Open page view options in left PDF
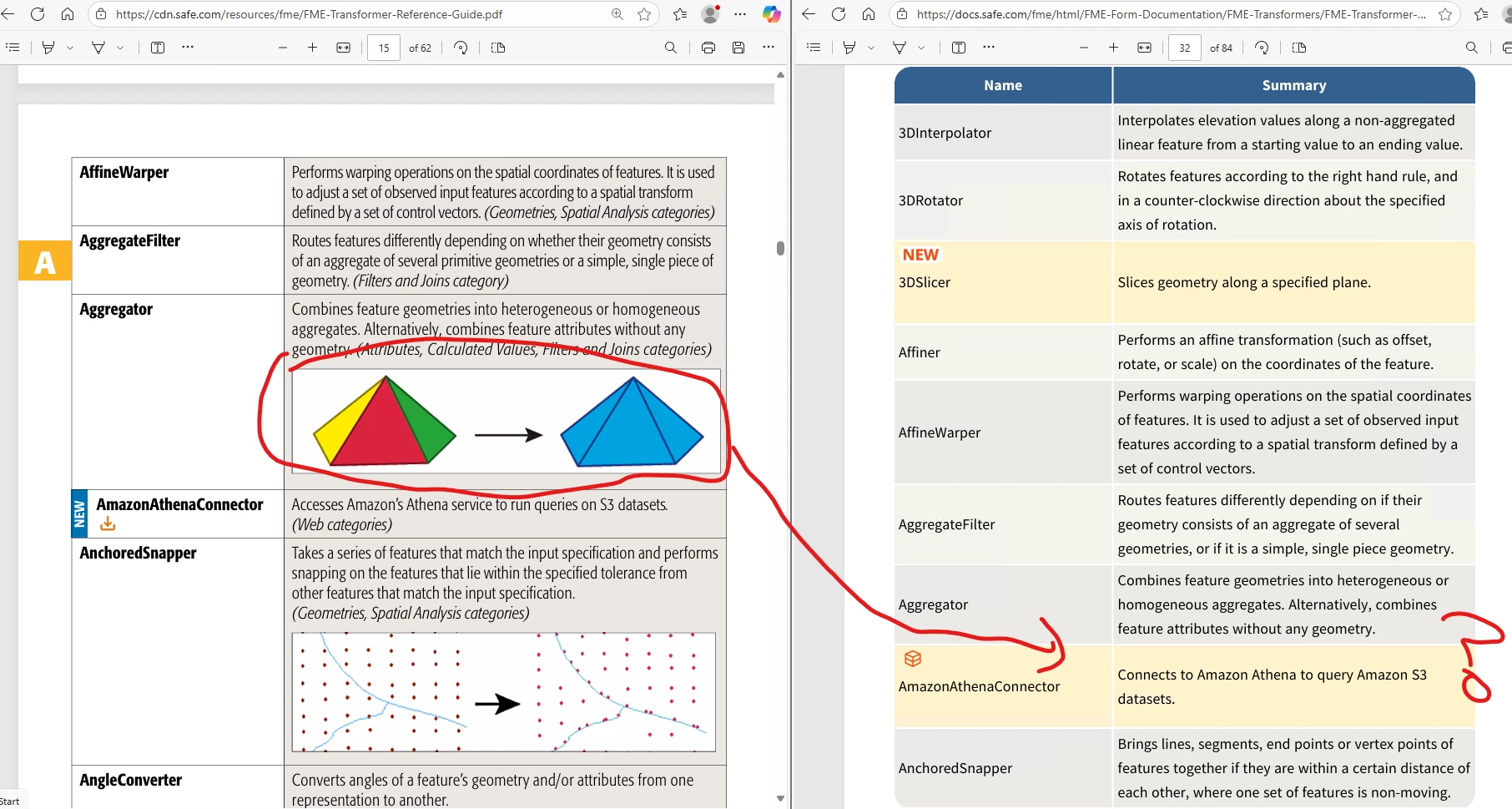1512x809 pixels. click(x=498, y=48)
